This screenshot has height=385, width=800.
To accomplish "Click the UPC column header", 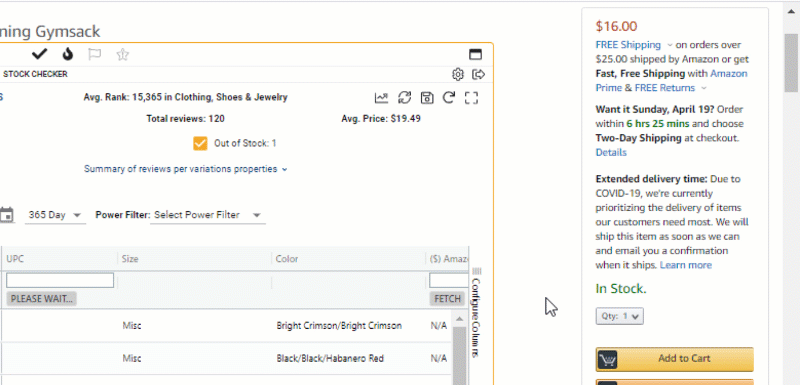I will [x=15, y=259].
